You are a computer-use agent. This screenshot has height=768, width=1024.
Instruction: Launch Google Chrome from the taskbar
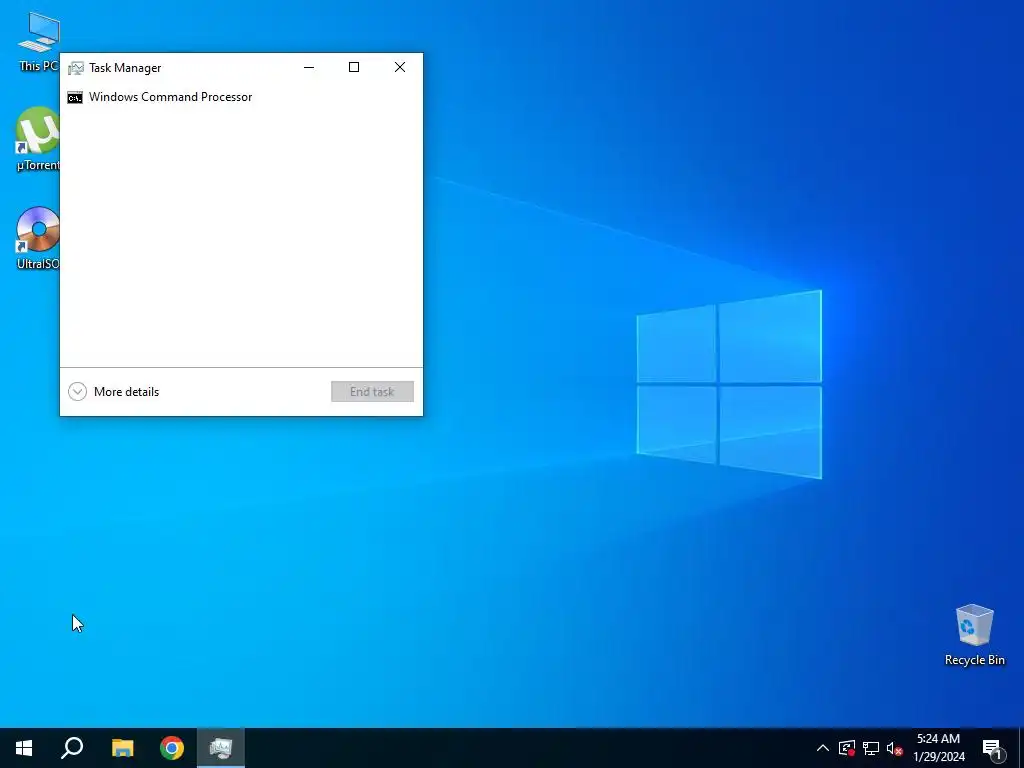pyautogui.click(x=172, y=748)
